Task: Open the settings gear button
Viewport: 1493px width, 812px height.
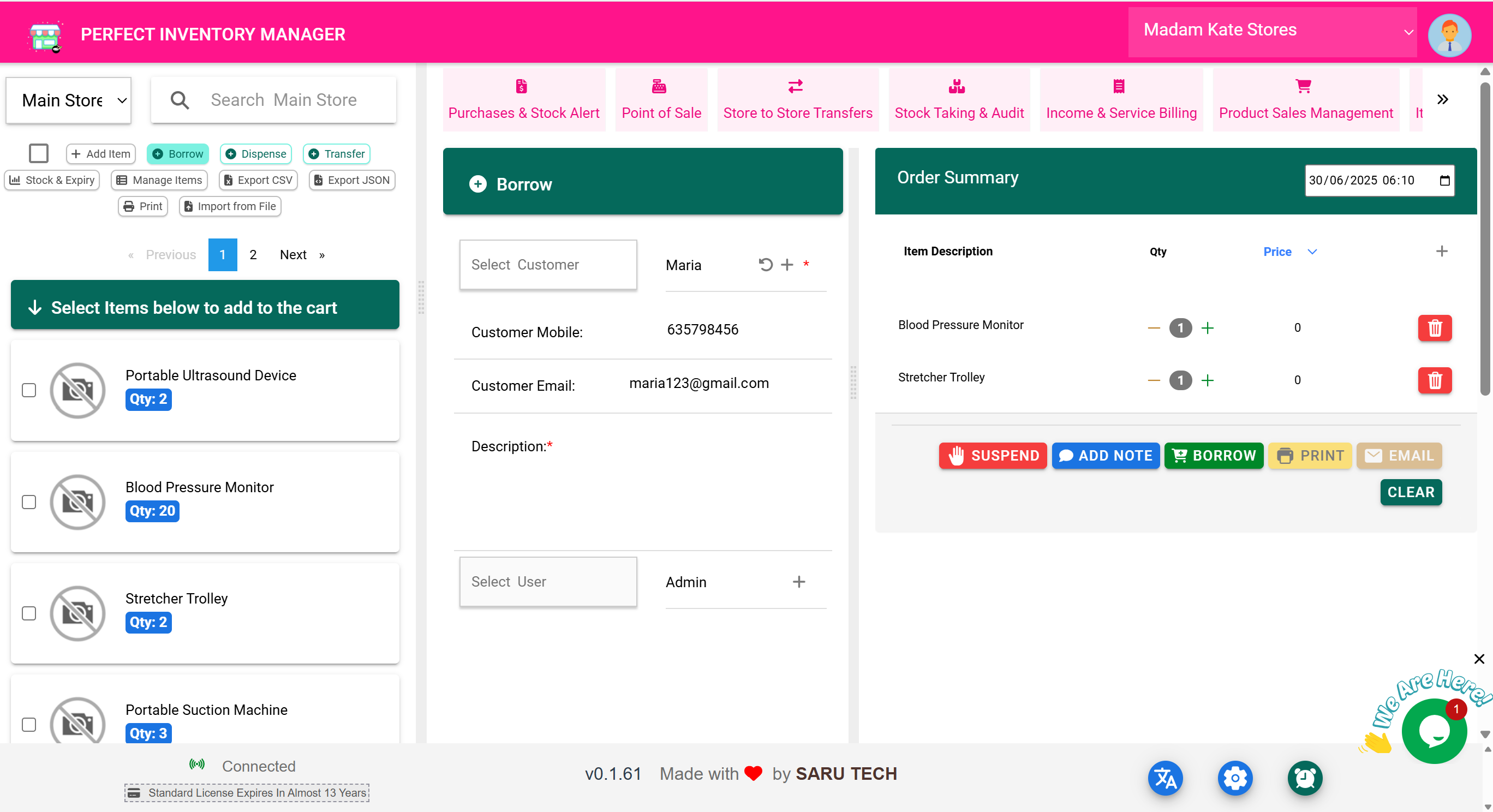Action: [1235, 778]
